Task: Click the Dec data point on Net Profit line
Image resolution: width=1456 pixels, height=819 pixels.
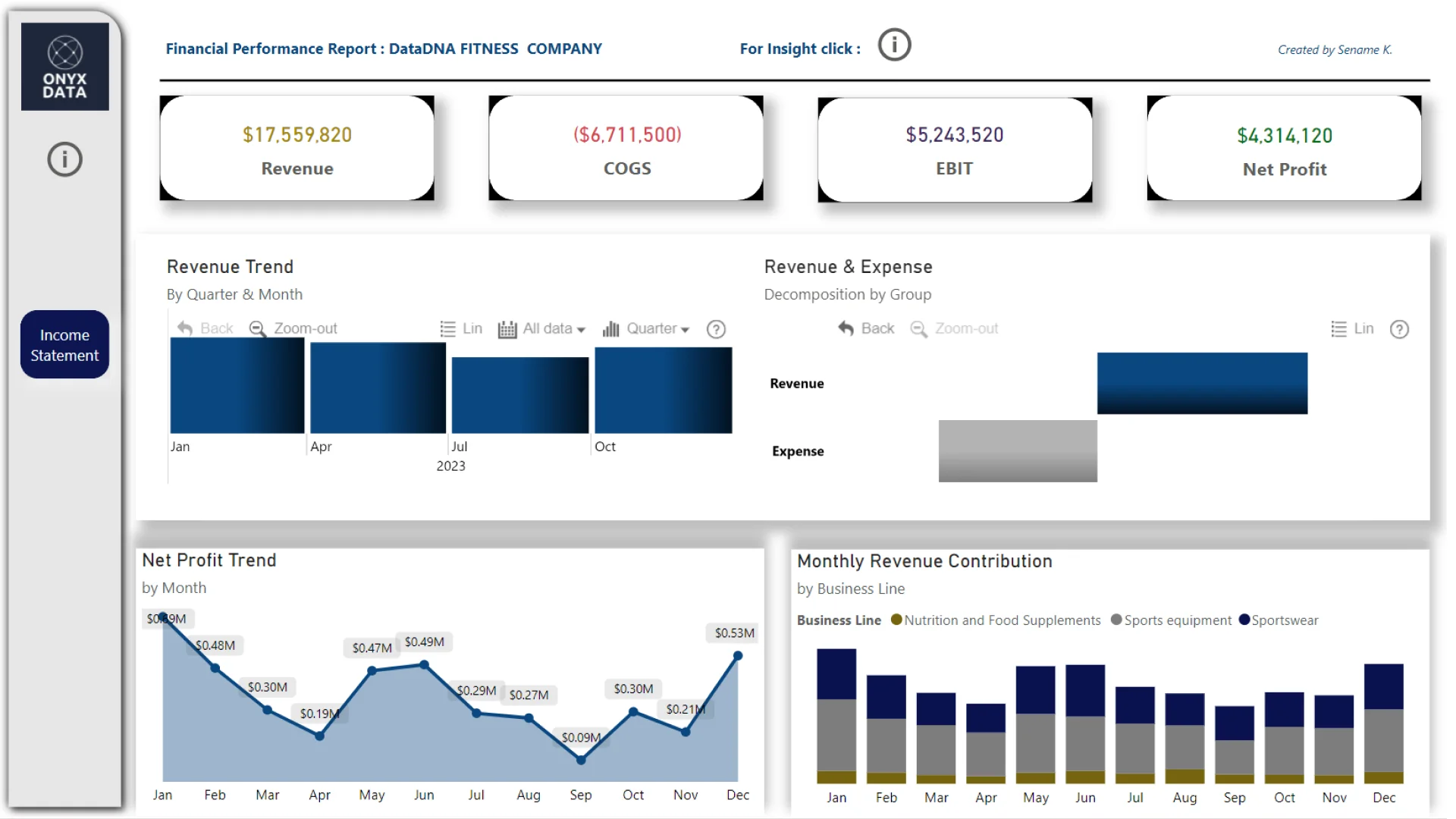Action: [x=738, y=656]
